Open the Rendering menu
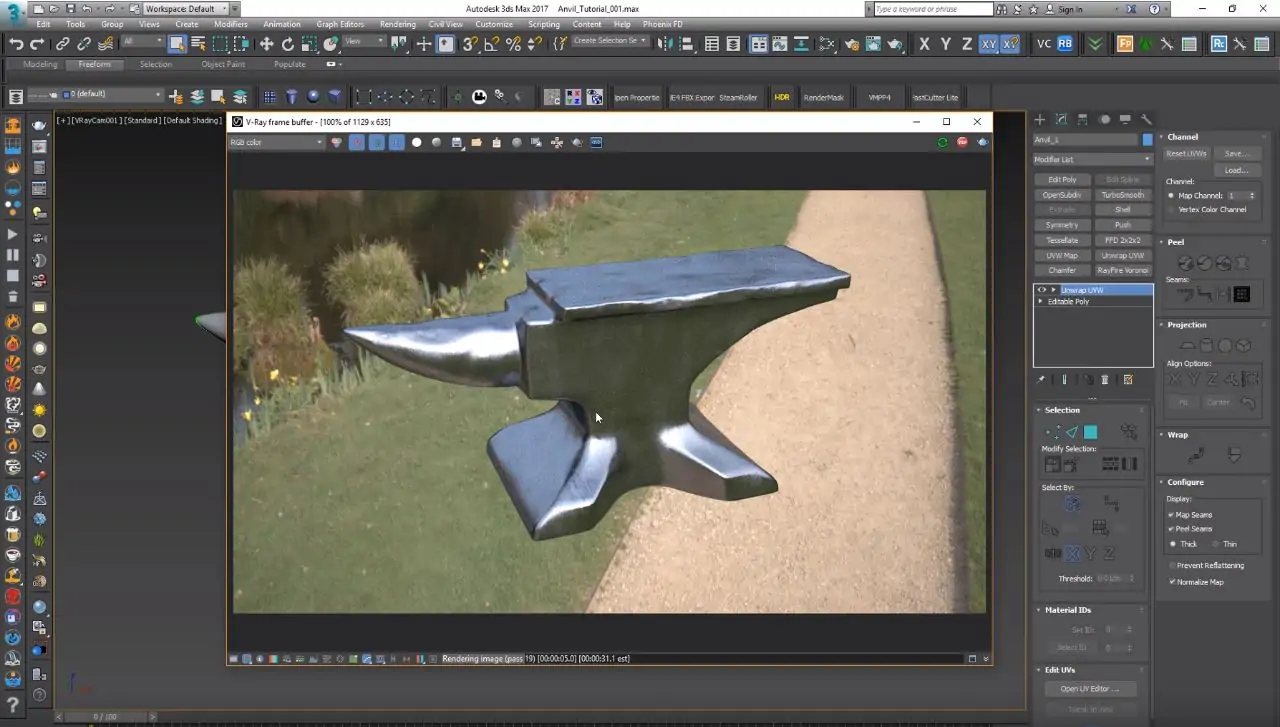Viewport: 1280px width, 727px height. (397, 24)
